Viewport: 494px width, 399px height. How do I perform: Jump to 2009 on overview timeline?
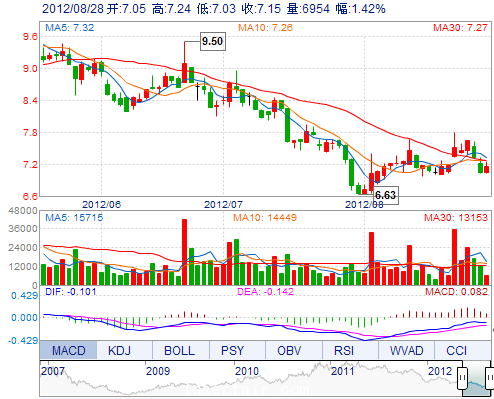(158, 371)
